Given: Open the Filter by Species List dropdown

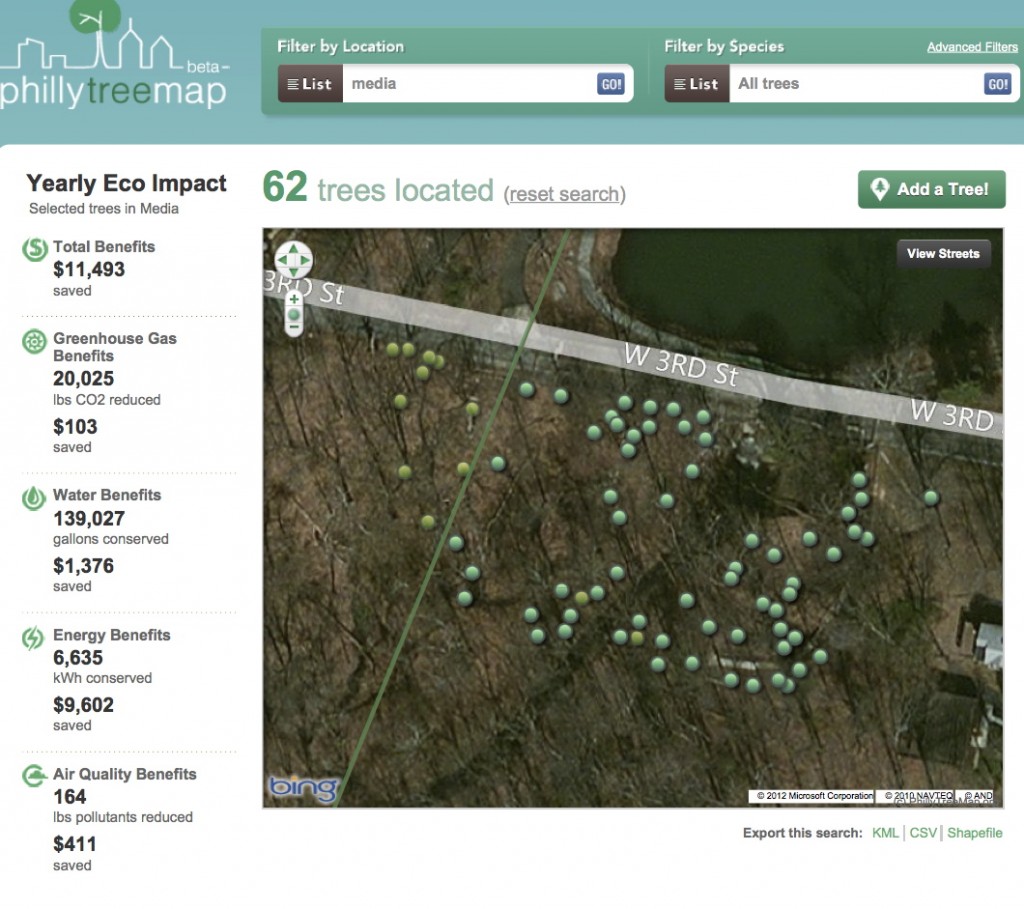Looking at the screenshot, I should [697, 84].
